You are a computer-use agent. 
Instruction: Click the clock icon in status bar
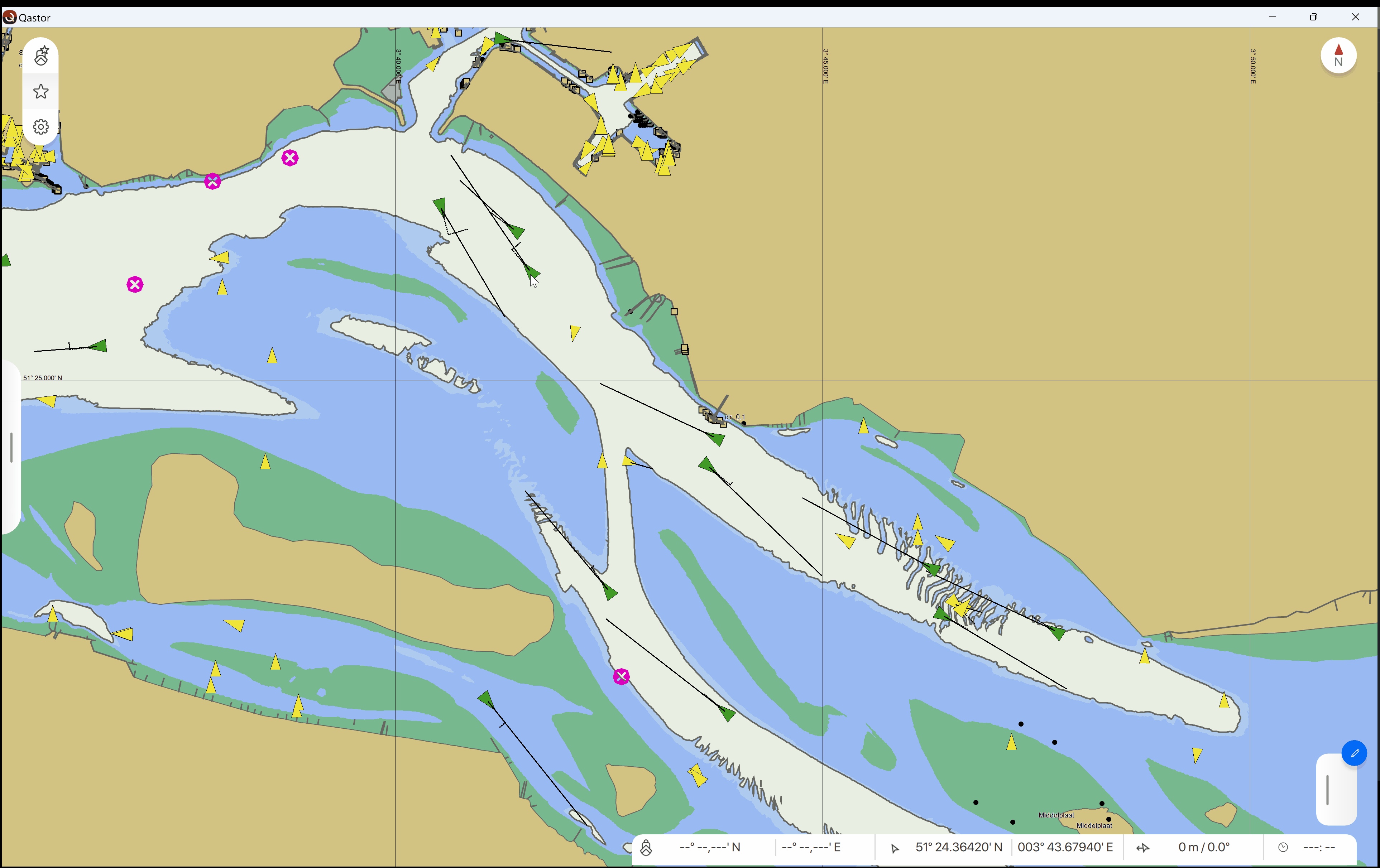pos(1283,847)
